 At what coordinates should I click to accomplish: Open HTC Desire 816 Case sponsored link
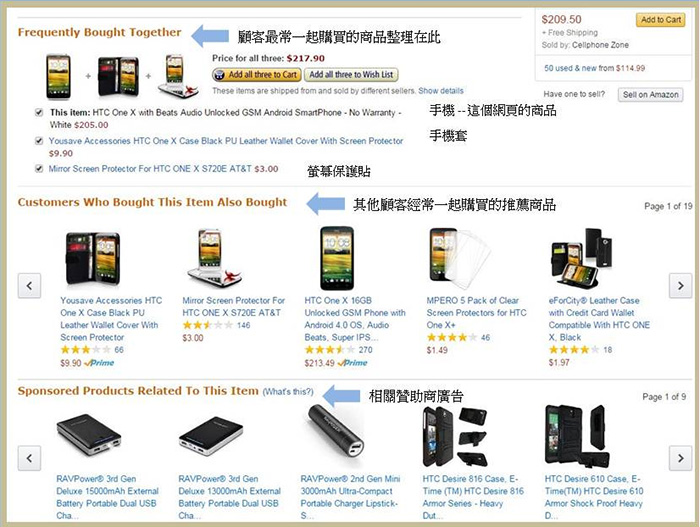[x=473, y=497]
